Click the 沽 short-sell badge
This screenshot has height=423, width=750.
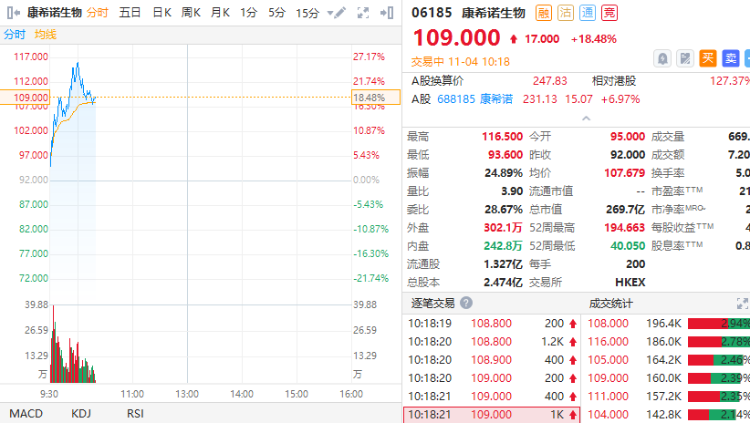click(x=565, y=12)
